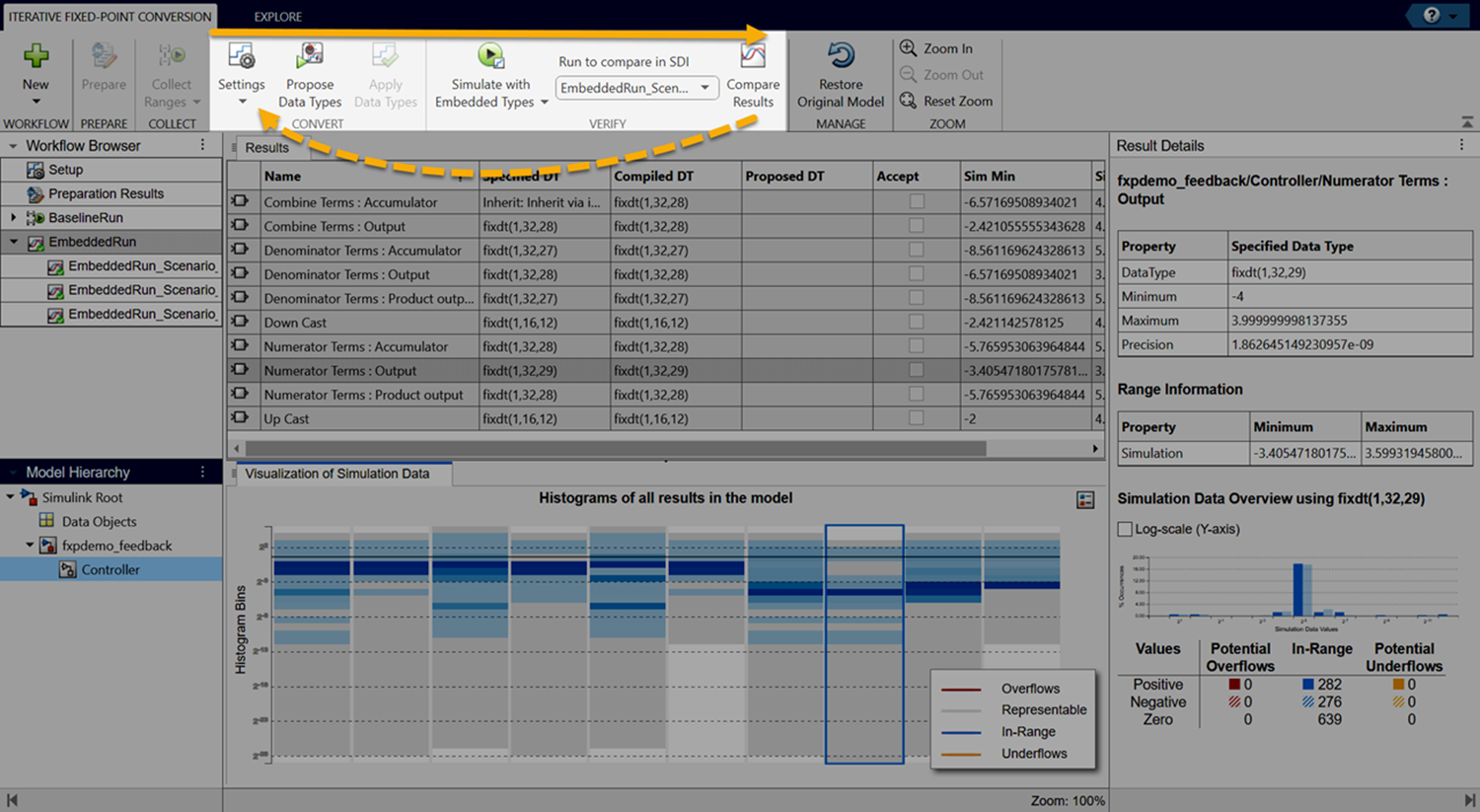
Task: Open Simulate with Embedded Types dropdown arrow
Action: click(544, 102)
